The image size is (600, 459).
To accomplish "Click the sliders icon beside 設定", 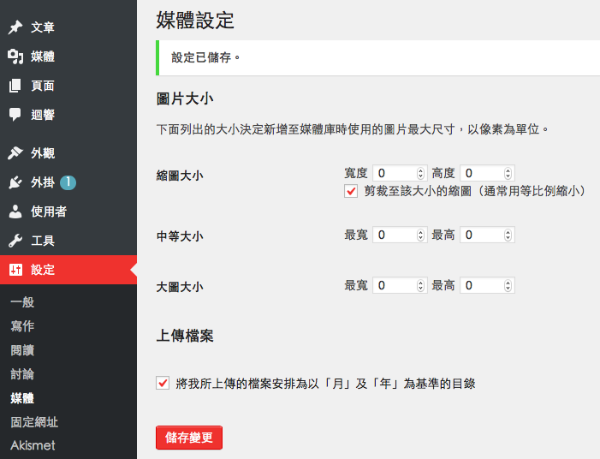I will point(15,270).
